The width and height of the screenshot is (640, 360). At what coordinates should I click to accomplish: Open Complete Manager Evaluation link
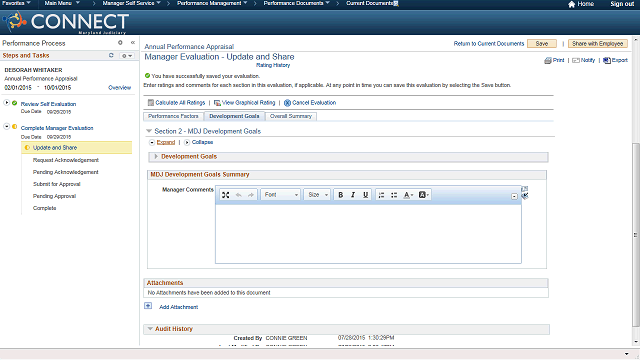[57, 128]
